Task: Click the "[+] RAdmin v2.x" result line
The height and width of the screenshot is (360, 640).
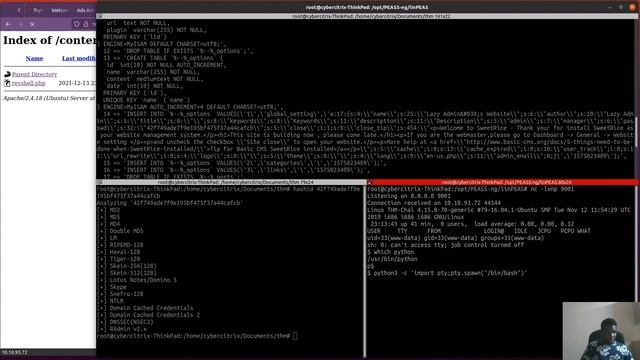Action: click(x=121, y=329)
